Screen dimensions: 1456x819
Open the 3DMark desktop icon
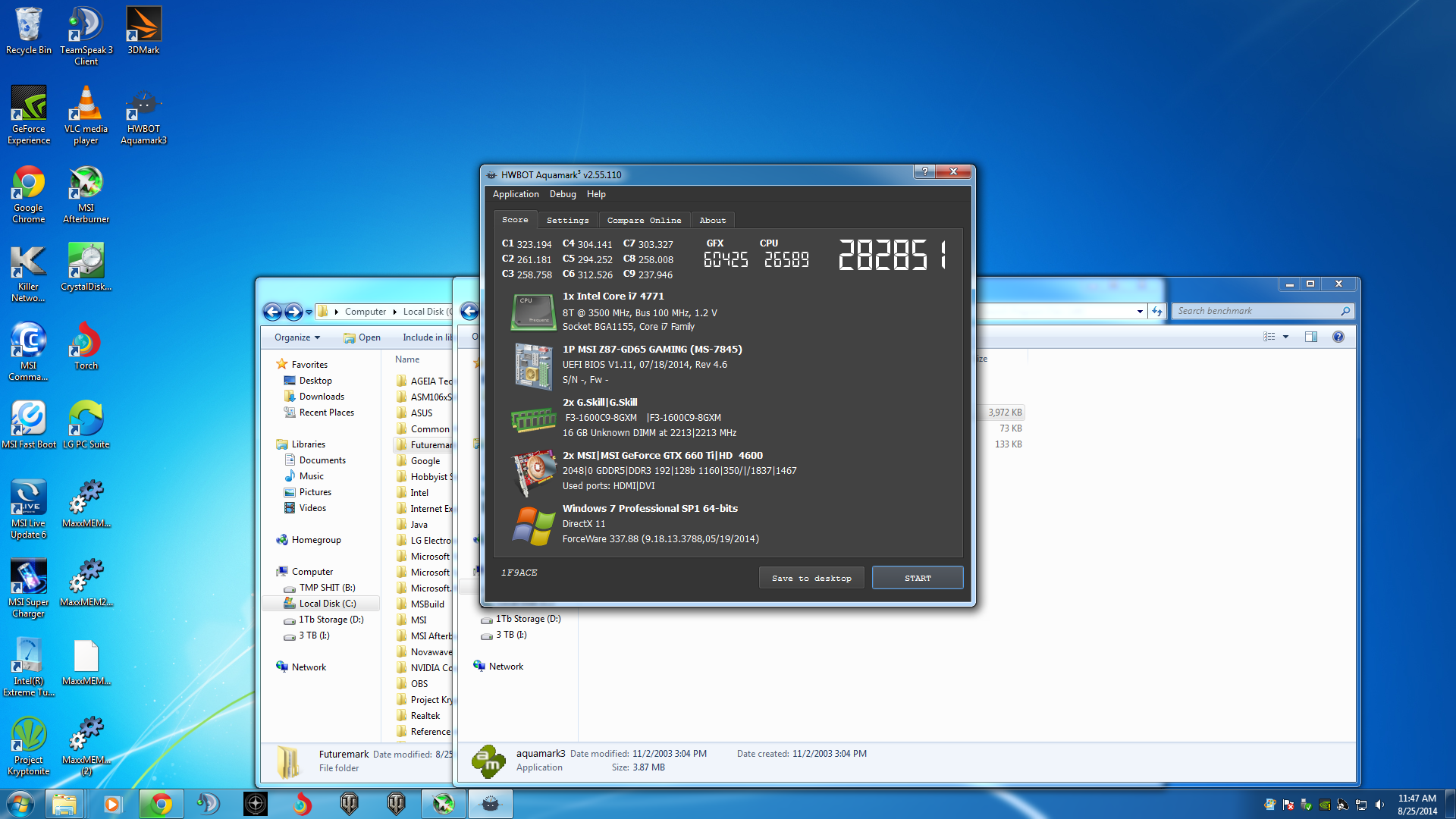click(x=143, y=30)
